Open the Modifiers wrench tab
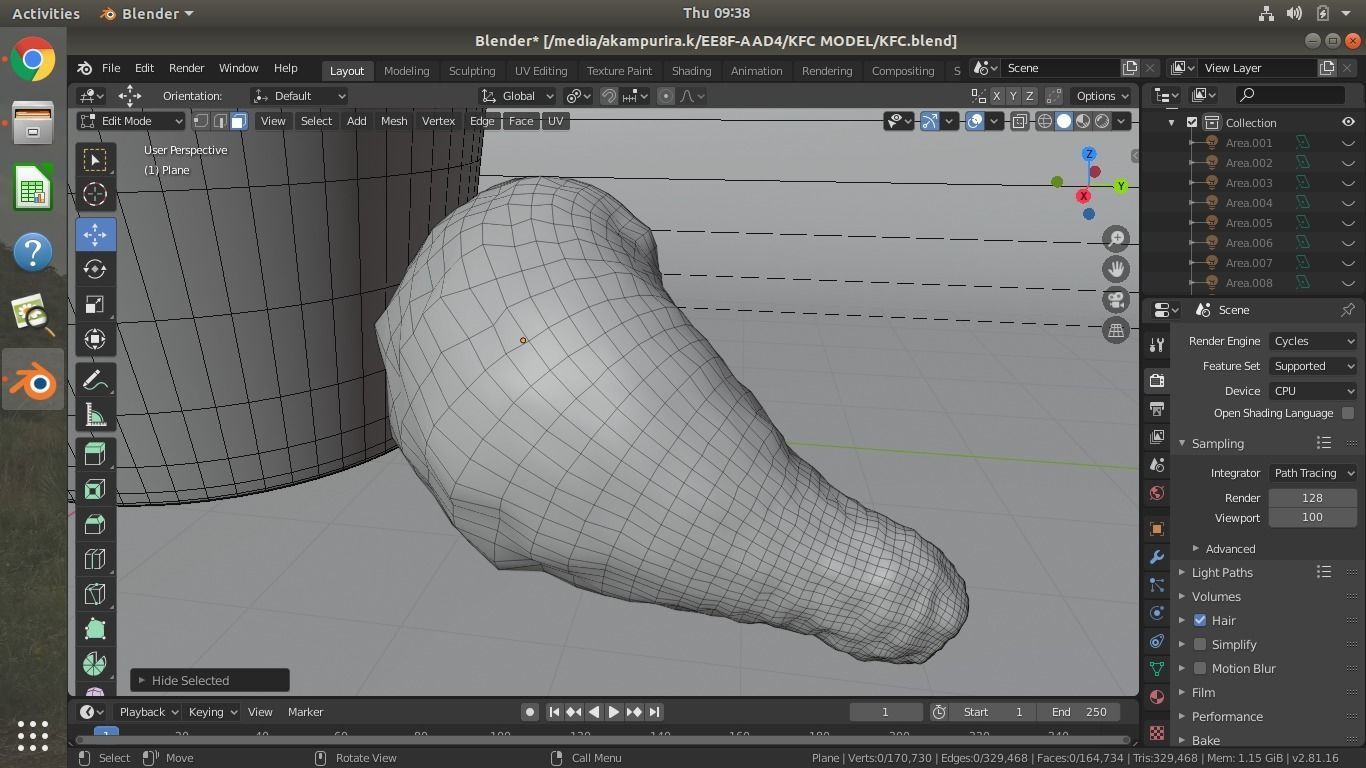This screenshot has width=1366, height=768. 1157,557
